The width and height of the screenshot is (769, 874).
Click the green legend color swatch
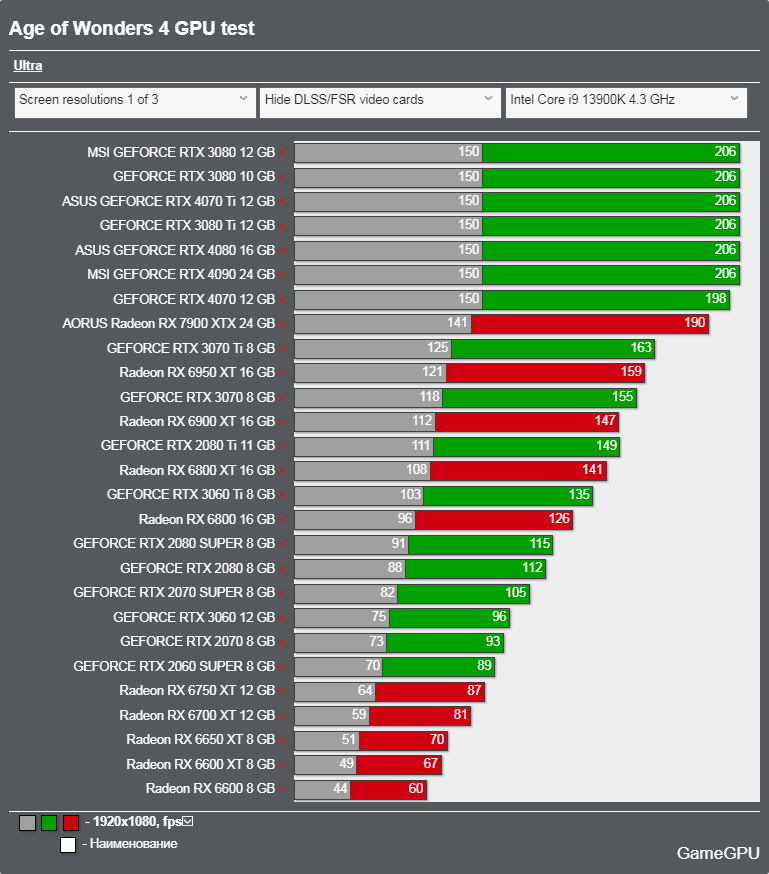(49, 823)
